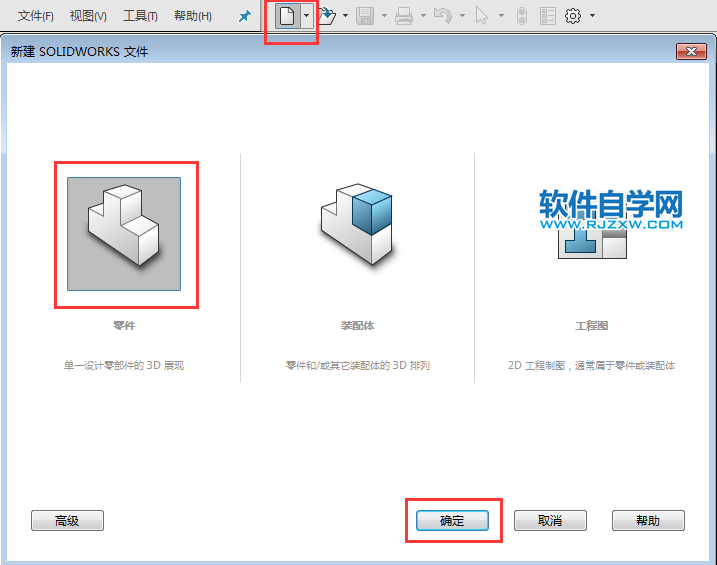The image size is (717, 565).
Task: Open the 视图(V) menu
Action: (x=88, y=16)
